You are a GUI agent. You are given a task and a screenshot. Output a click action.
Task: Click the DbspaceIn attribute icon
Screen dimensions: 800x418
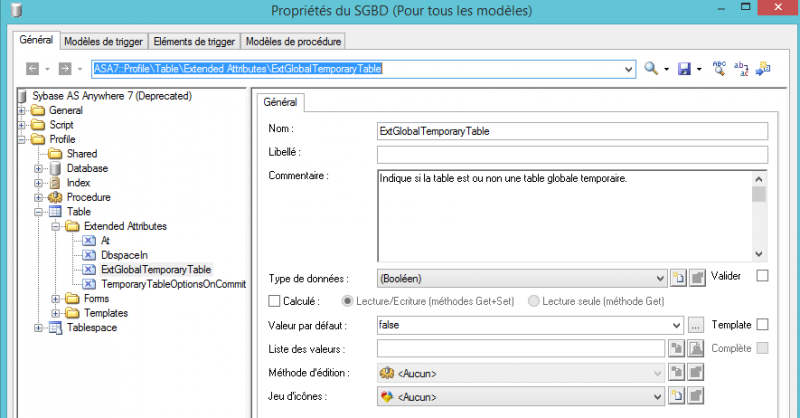click(89, 255)
